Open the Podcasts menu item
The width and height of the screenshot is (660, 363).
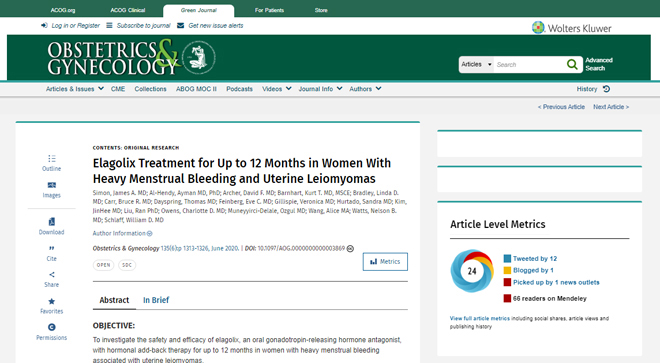point(240,89)
